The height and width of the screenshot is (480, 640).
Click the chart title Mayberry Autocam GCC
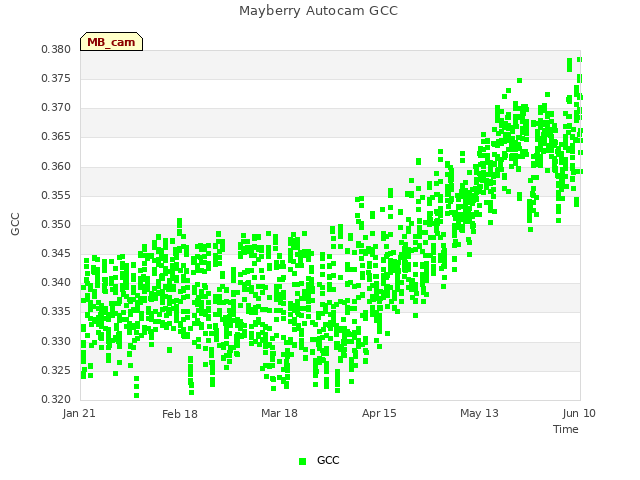click(x=318, y=11)
